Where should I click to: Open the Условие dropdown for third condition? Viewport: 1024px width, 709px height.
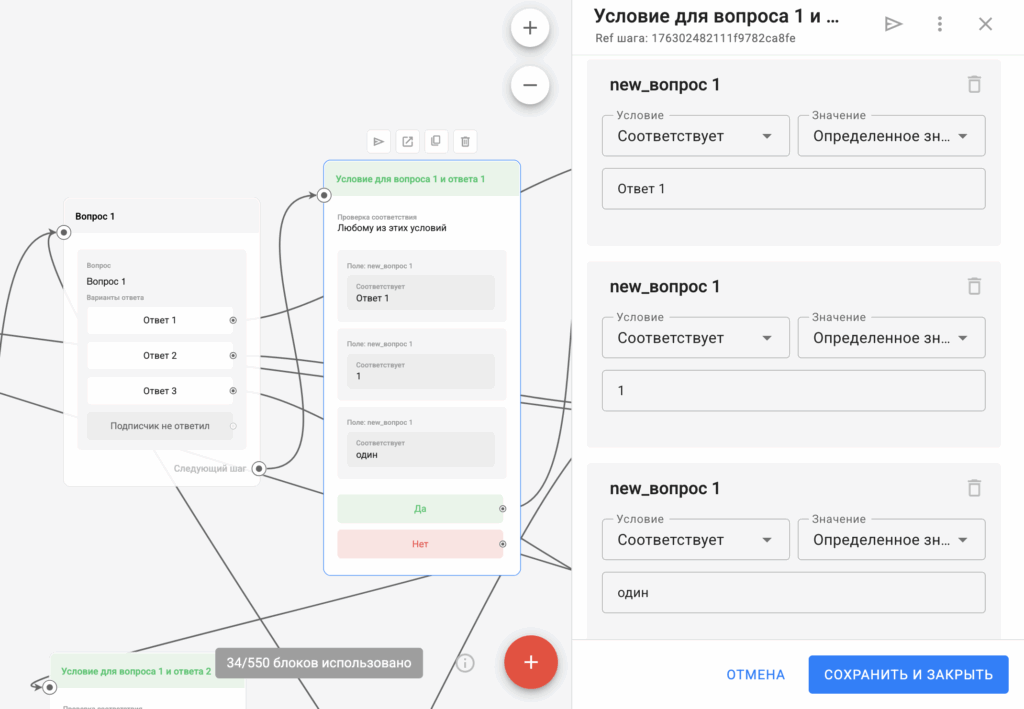pyautogui.click(x=695, y=540)
